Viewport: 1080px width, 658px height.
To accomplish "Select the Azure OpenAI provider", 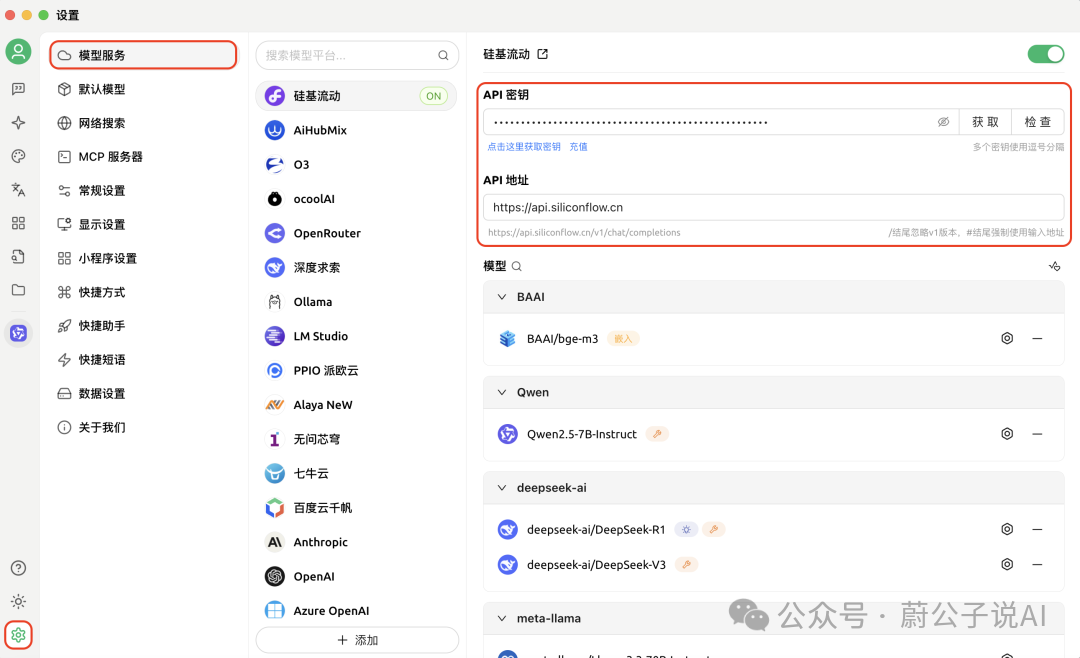I will (356, 610).
